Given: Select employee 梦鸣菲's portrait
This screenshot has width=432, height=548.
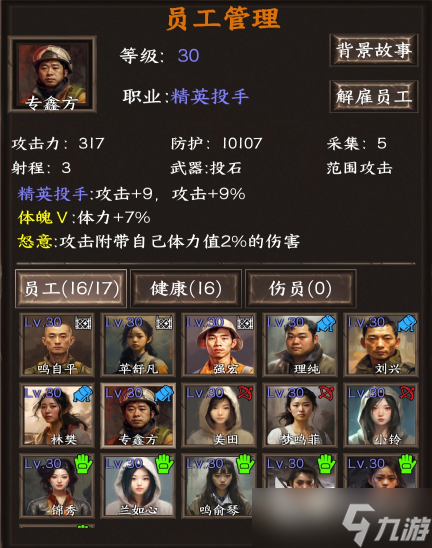Looking at the screenshot, I should tap(300, 416).
